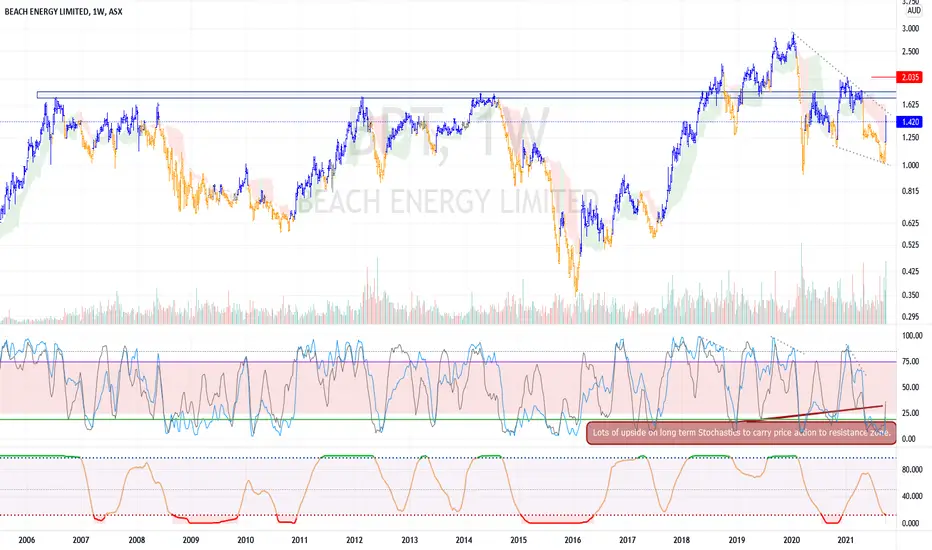Click the 2013 year label on time axis

[x=410, y=540]
